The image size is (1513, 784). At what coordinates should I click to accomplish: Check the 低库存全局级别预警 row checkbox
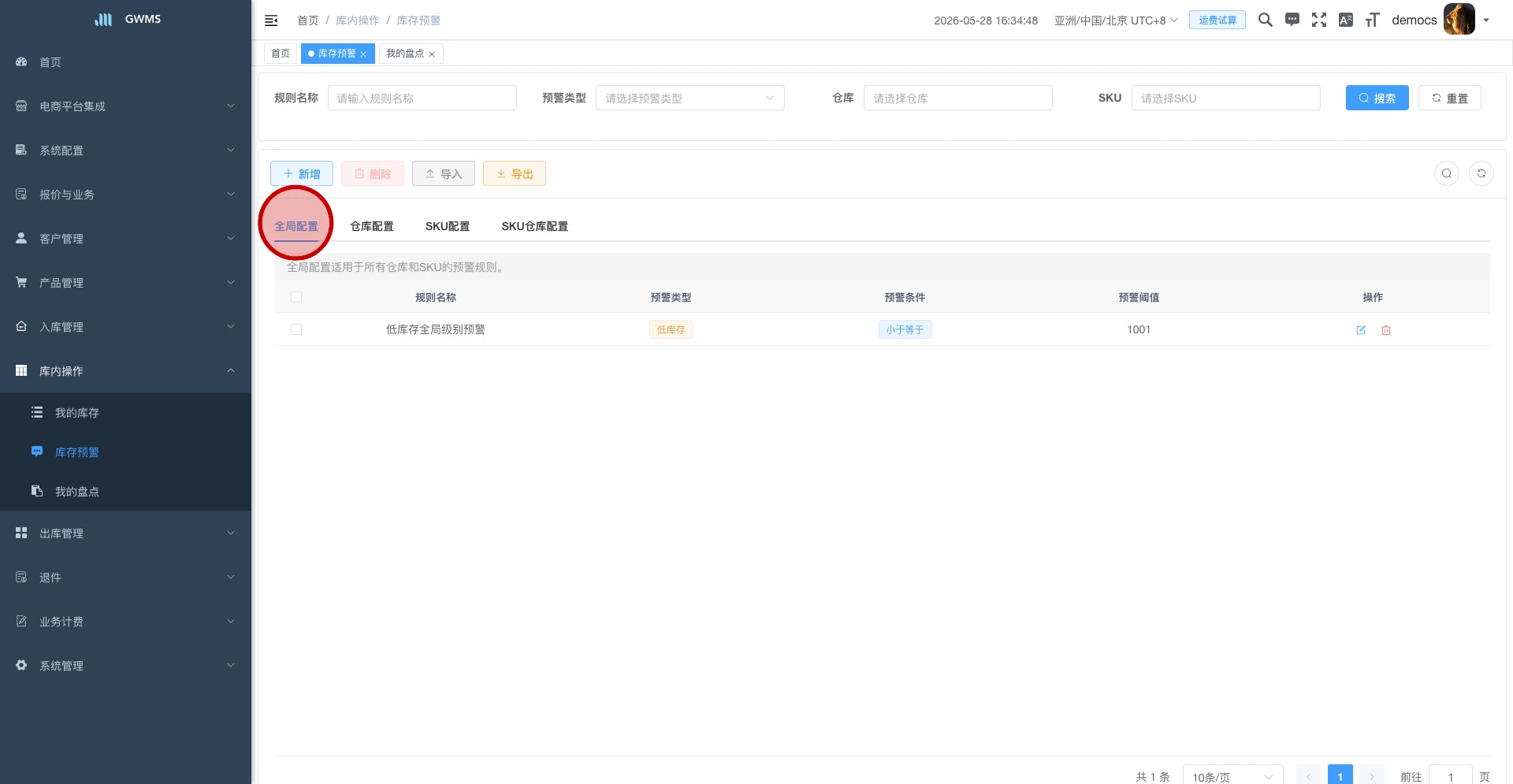(x=296, y=329)
